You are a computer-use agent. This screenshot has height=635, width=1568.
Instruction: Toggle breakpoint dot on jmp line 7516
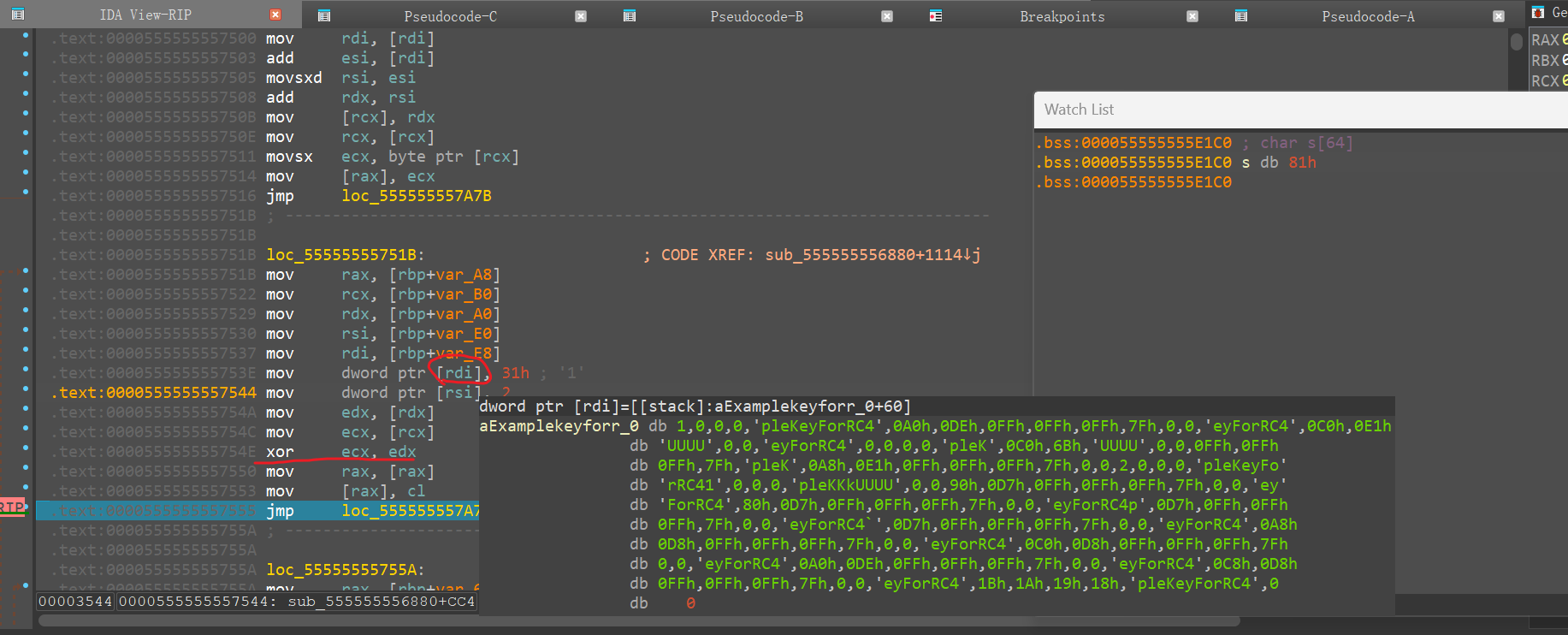point(26,193)
